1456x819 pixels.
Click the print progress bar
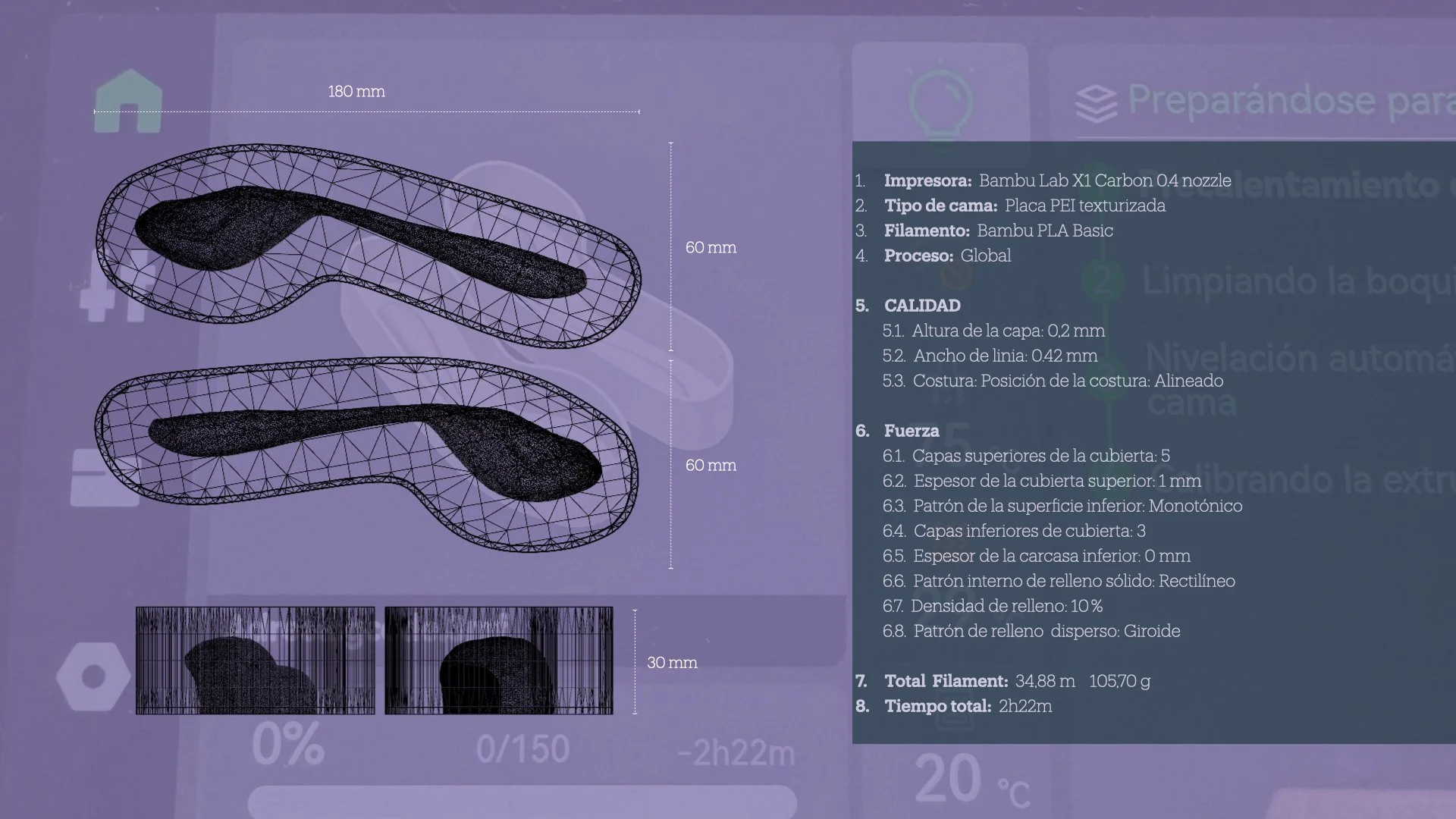[522, 802]
